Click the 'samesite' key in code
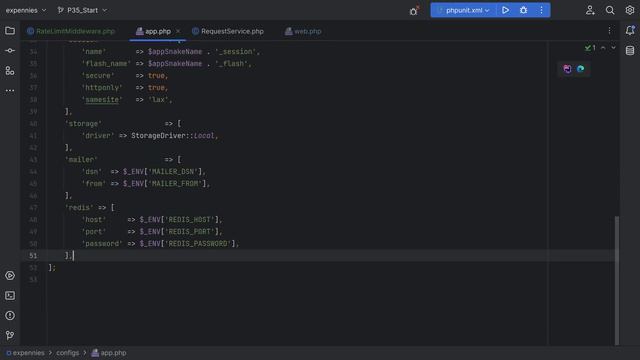 click(x=102, y=100)
